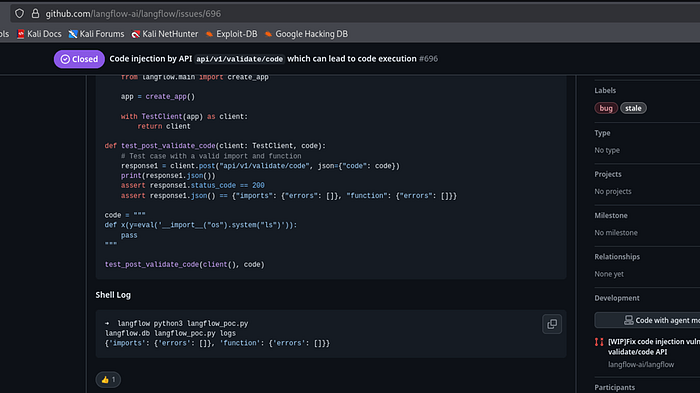Click the Participants sidebar heading

tap(614, 387)
